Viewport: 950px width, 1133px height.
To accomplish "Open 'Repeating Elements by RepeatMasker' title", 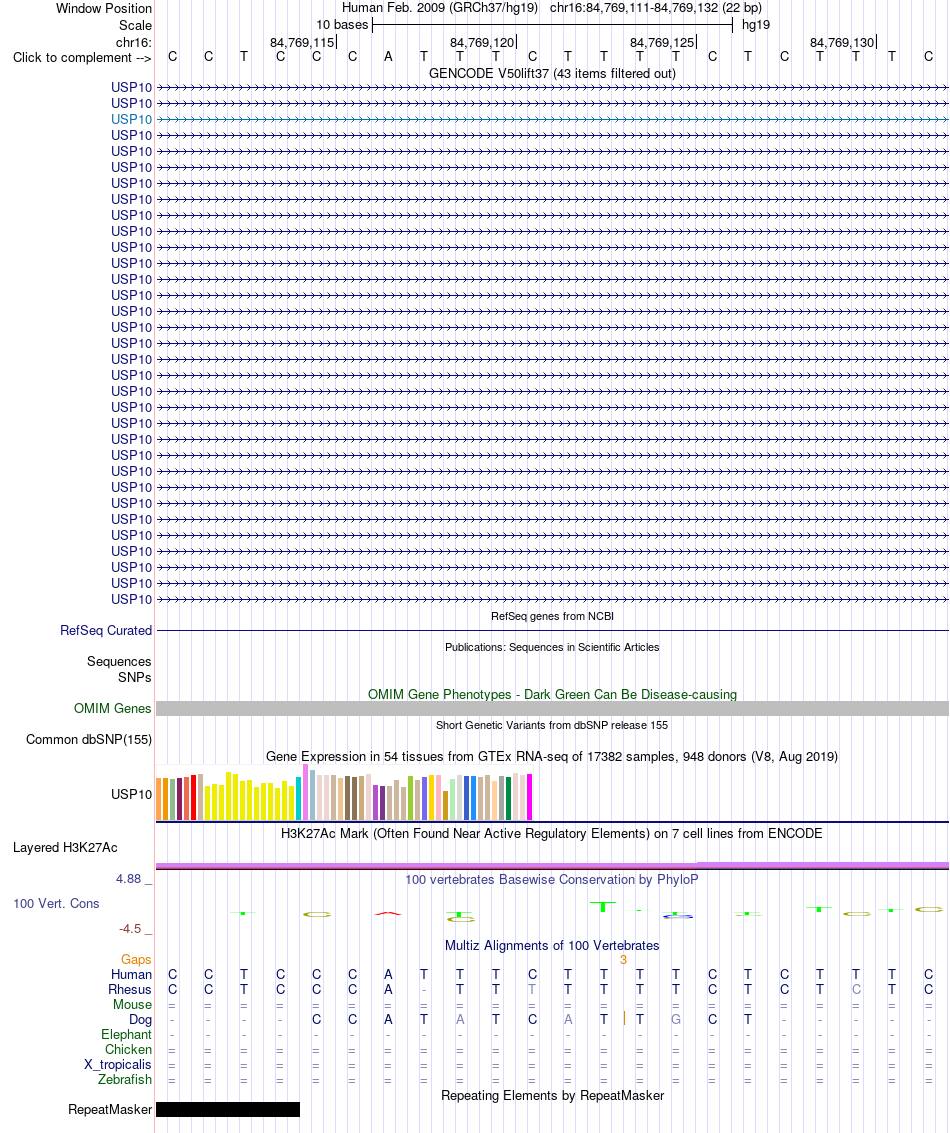I will (x=552, y=1095).
